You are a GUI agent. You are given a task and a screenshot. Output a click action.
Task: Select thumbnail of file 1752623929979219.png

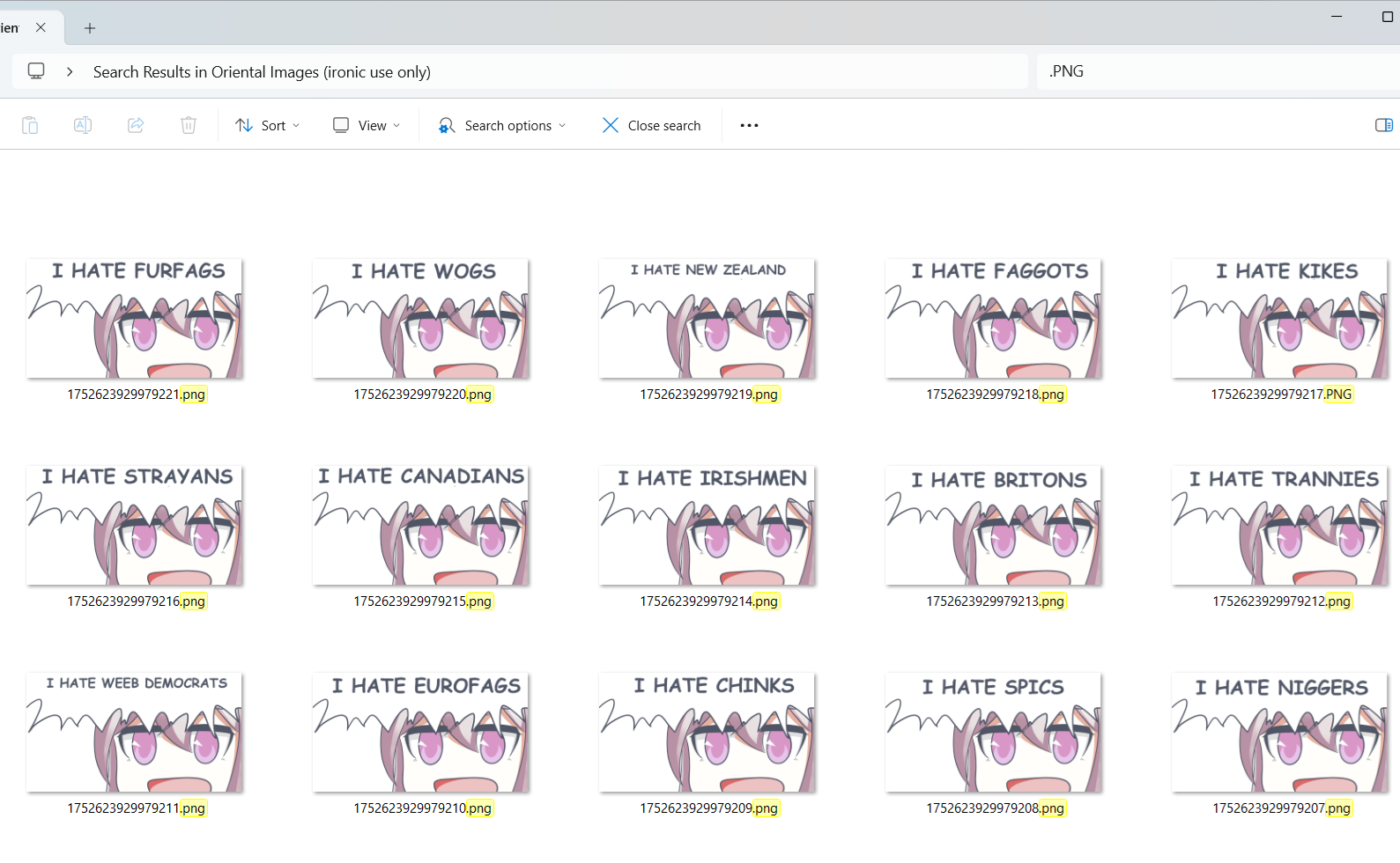click(x=707, y=319)
